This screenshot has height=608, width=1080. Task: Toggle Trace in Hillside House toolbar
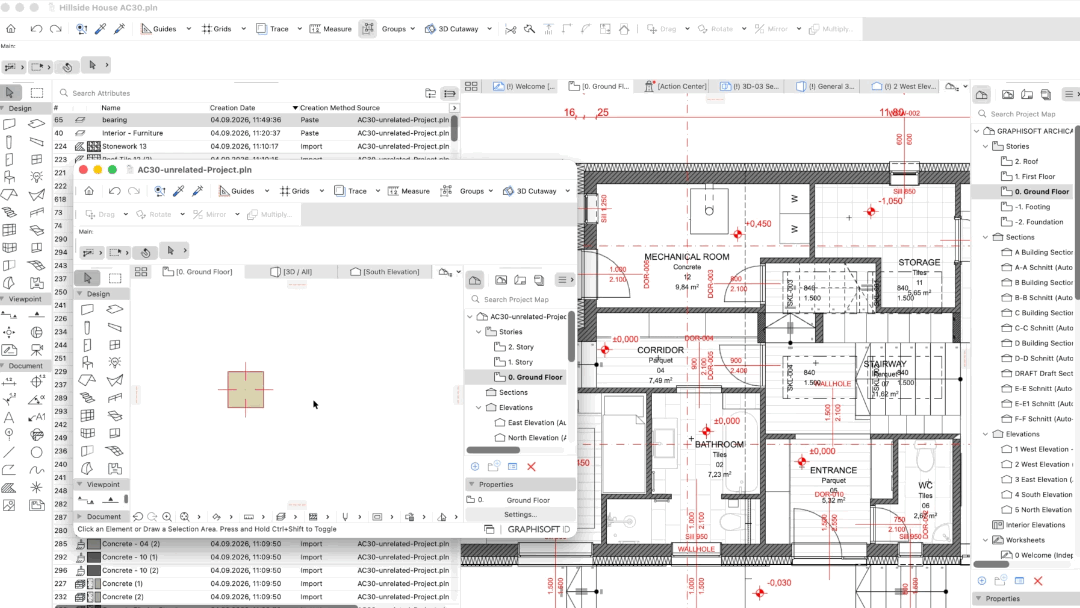tap(272, 29)
